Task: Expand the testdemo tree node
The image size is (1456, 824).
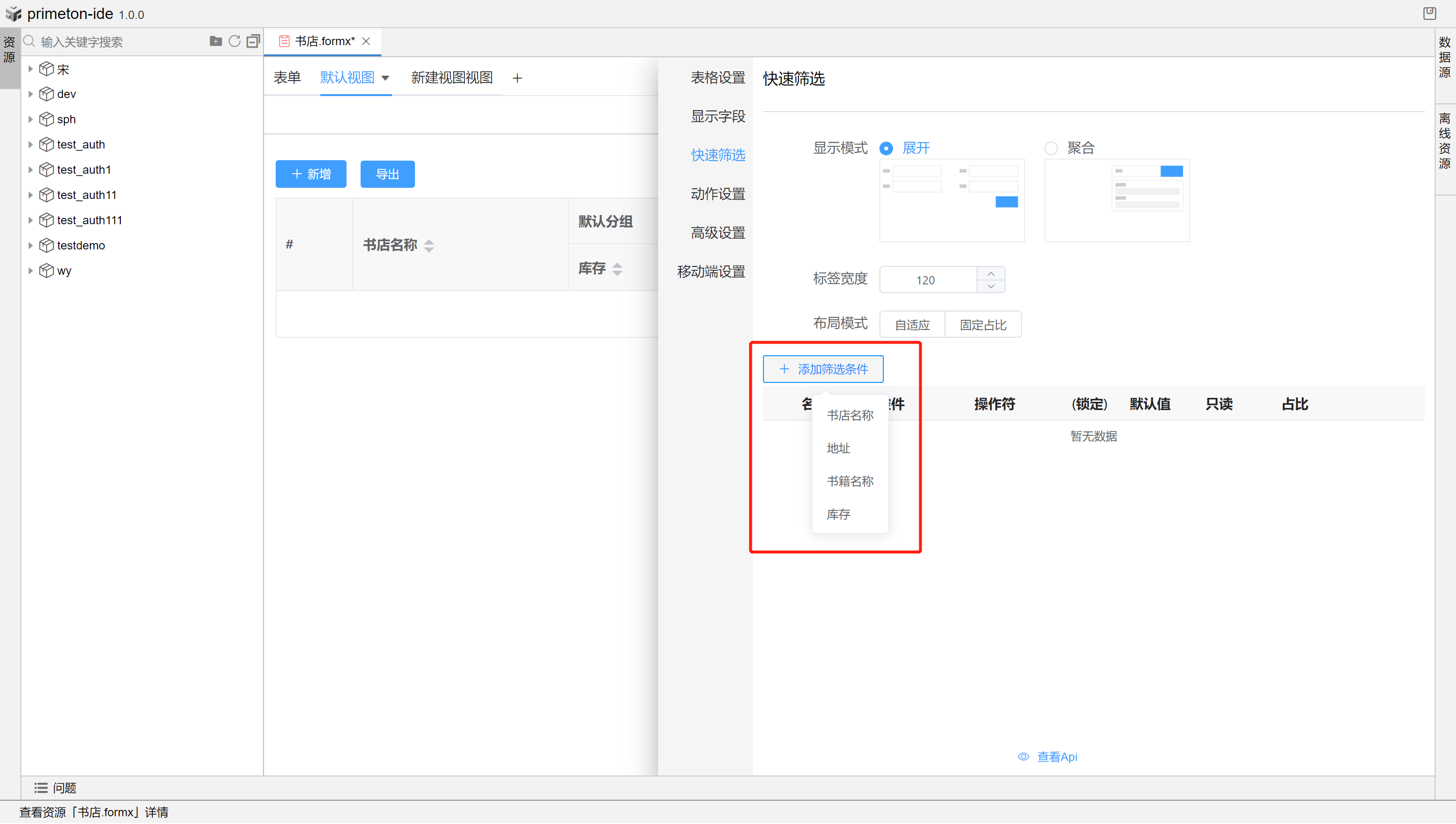Action: pos(31,245)
